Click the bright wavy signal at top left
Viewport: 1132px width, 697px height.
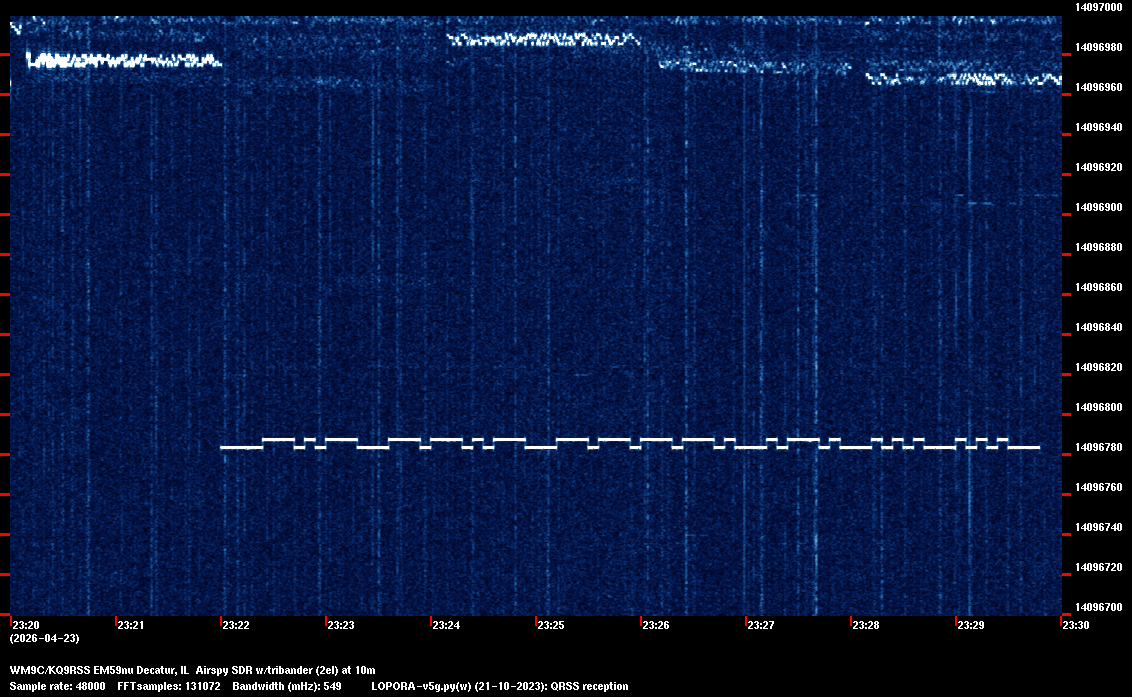pyautogui.click(x=120, y=61)
